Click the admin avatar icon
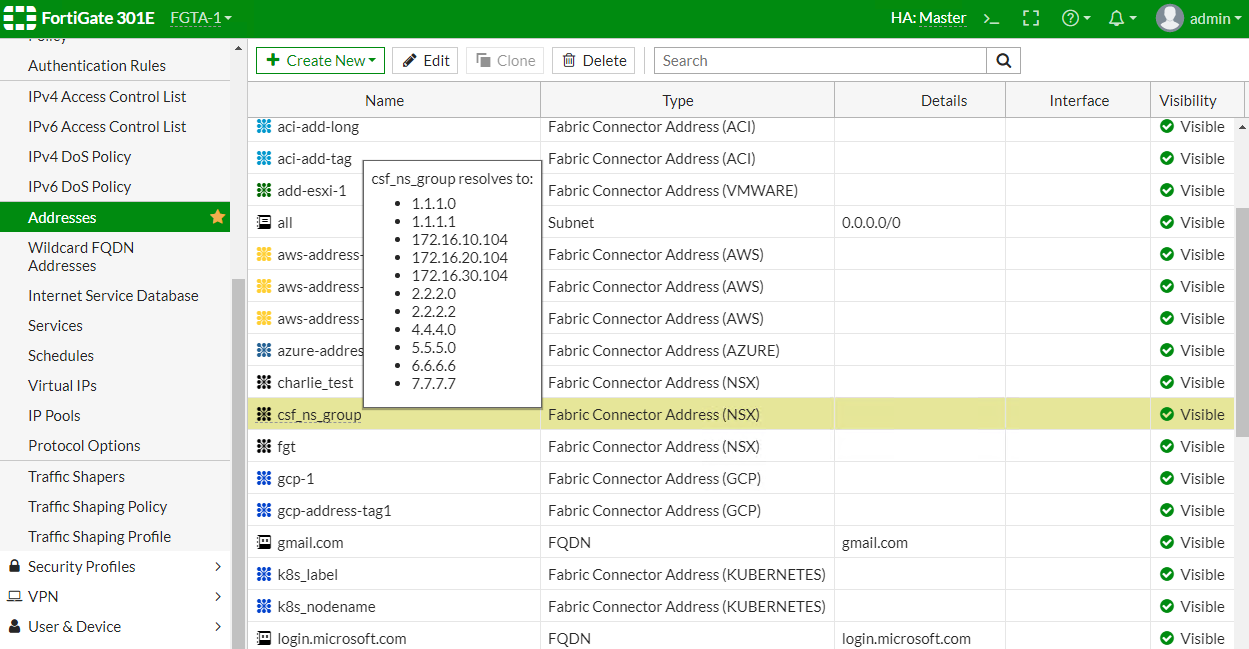 pyautogui.click(x=1168, y=17)
